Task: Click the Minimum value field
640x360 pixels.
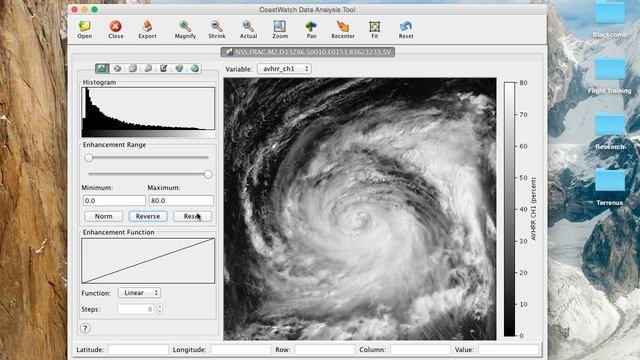Action: (114, 200)
